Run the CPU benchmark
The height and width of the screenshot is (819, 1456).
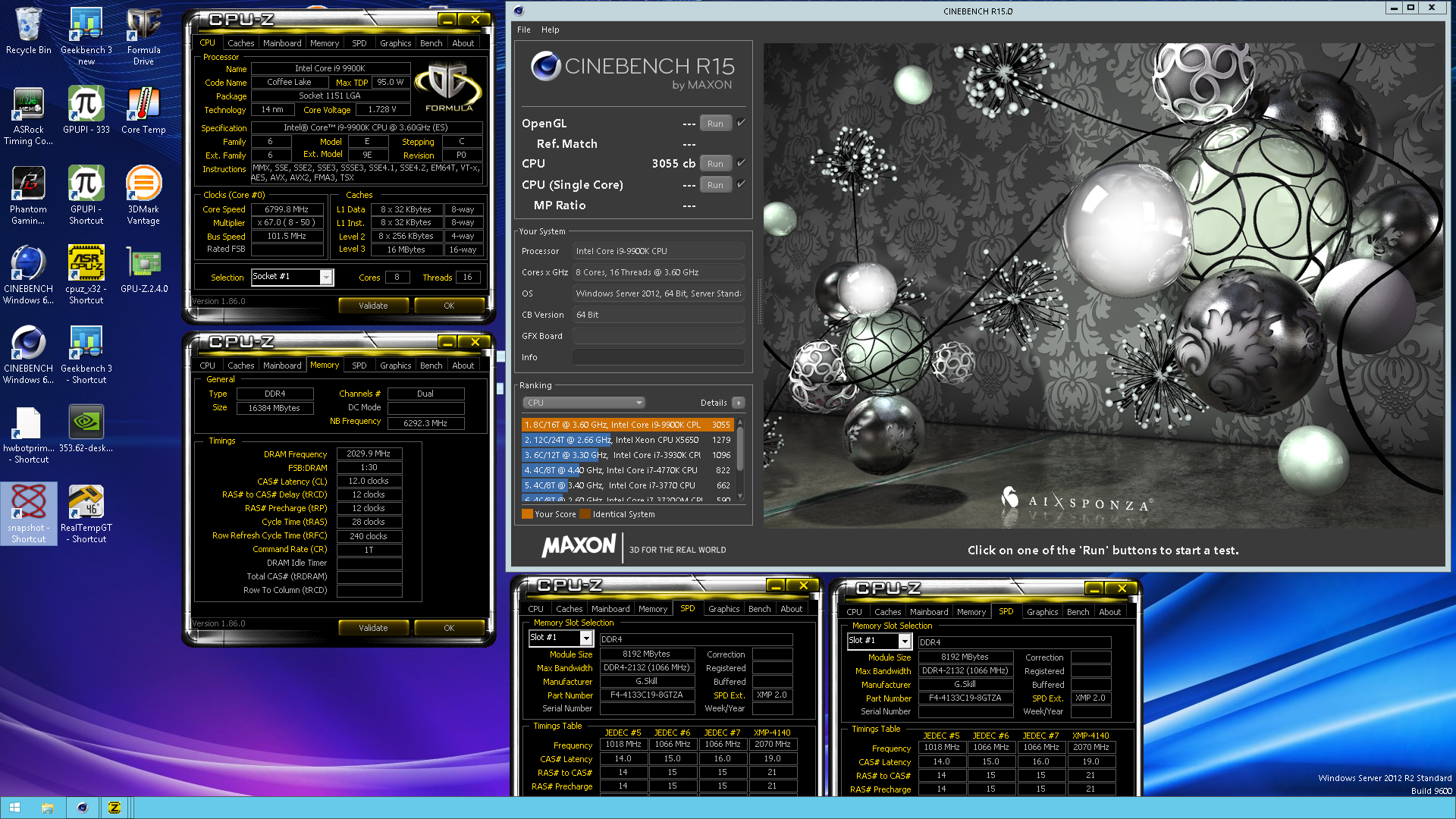point(715,164)
